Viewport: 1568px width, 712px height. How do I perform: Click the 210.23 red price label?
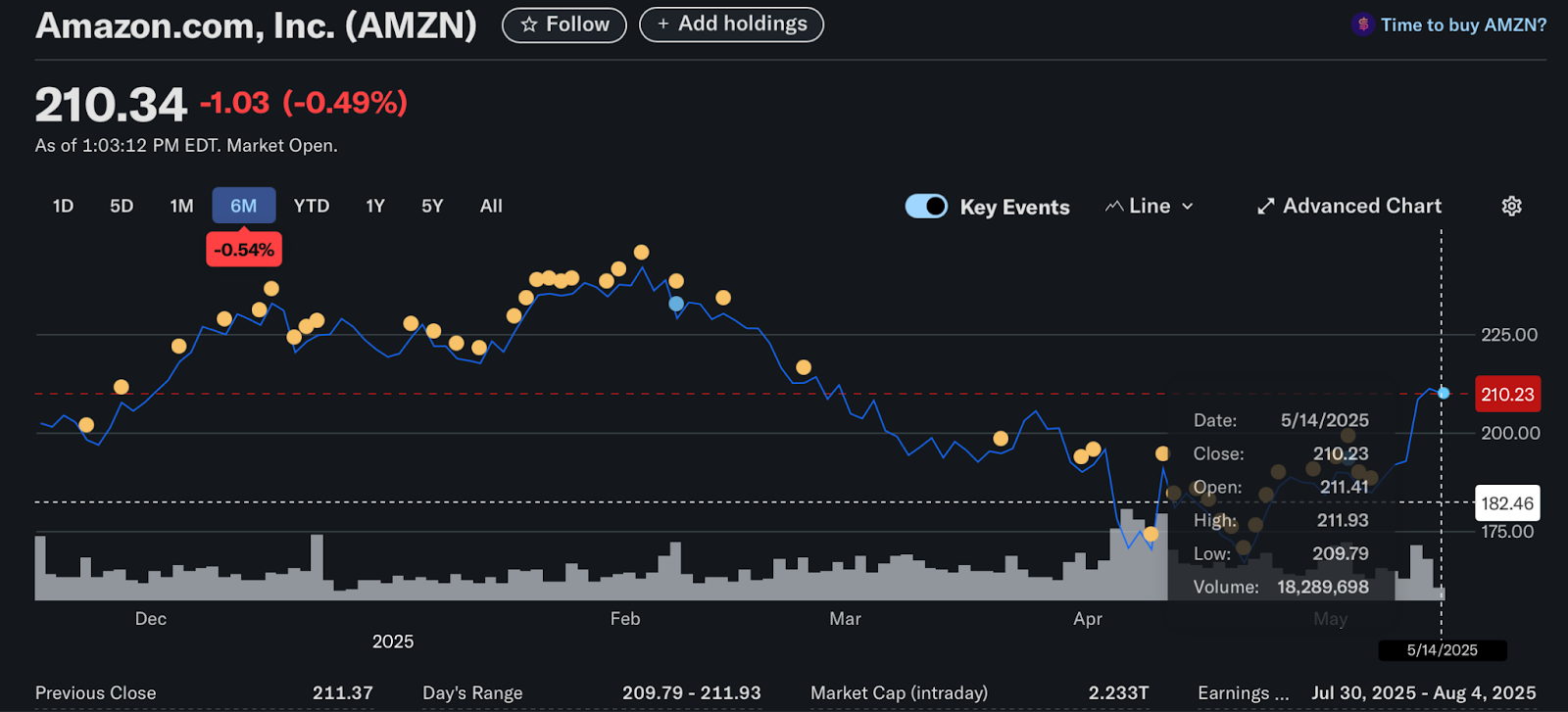click(x=1507, y=395)
